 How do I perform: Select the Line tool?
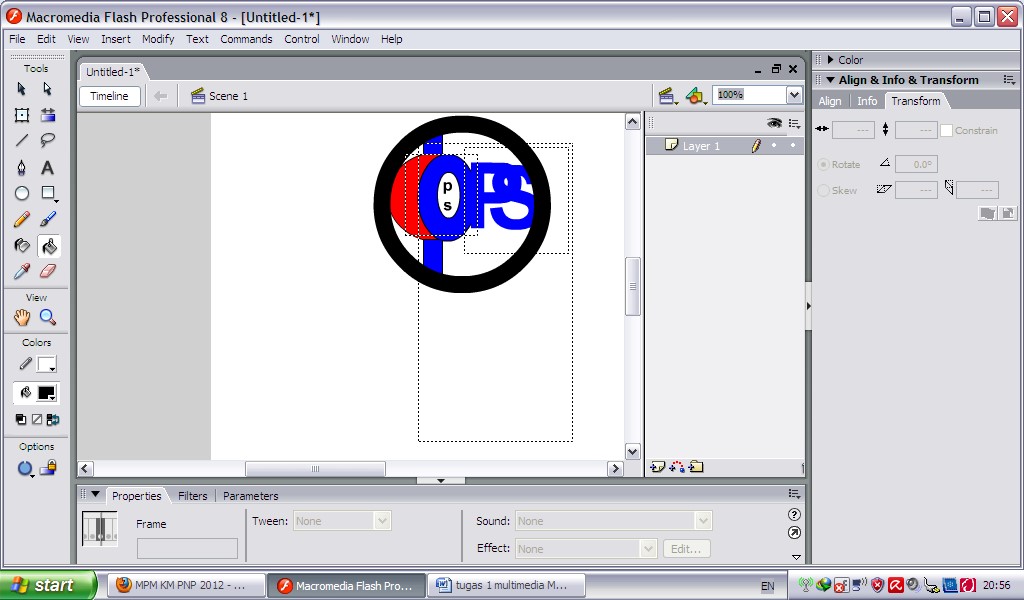pyautogui.click(x=22, y=140)
